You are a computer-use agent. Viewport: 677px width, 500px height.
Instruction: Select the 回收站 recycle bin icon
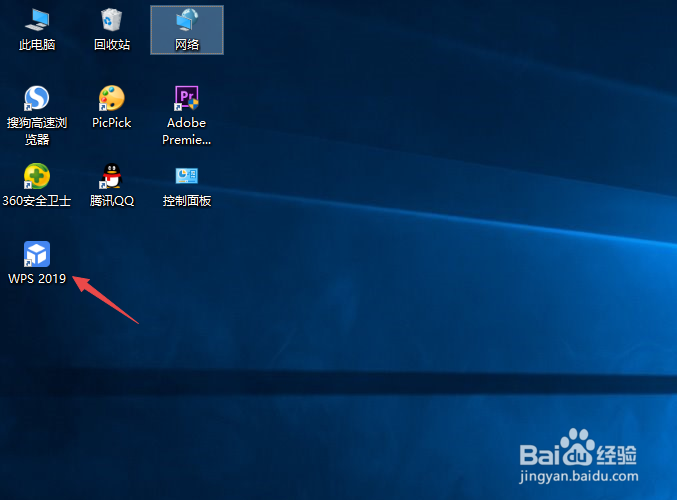coord(112,20)
